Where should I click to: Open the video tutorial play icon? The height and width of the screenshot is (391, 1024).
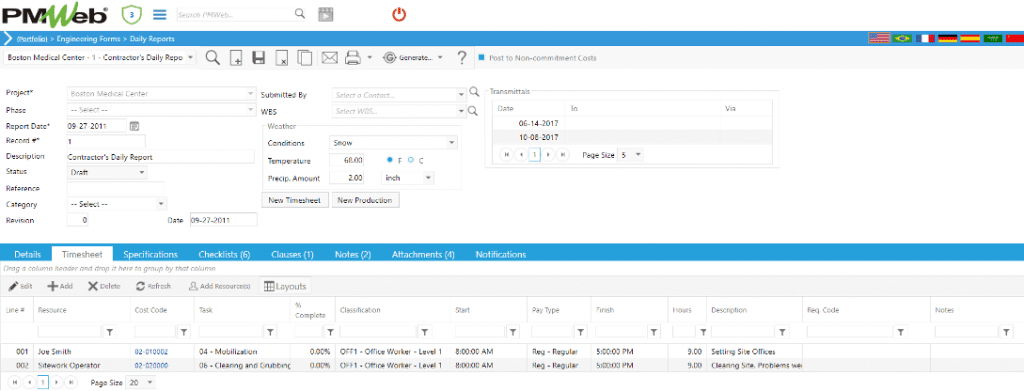325,14
